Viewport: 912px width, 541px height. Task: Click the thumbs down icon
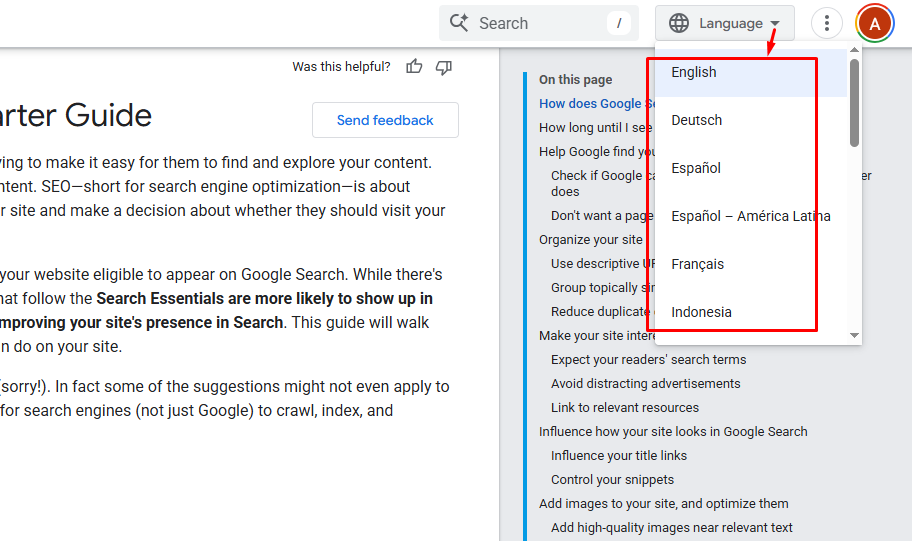[x=444, y=67]
